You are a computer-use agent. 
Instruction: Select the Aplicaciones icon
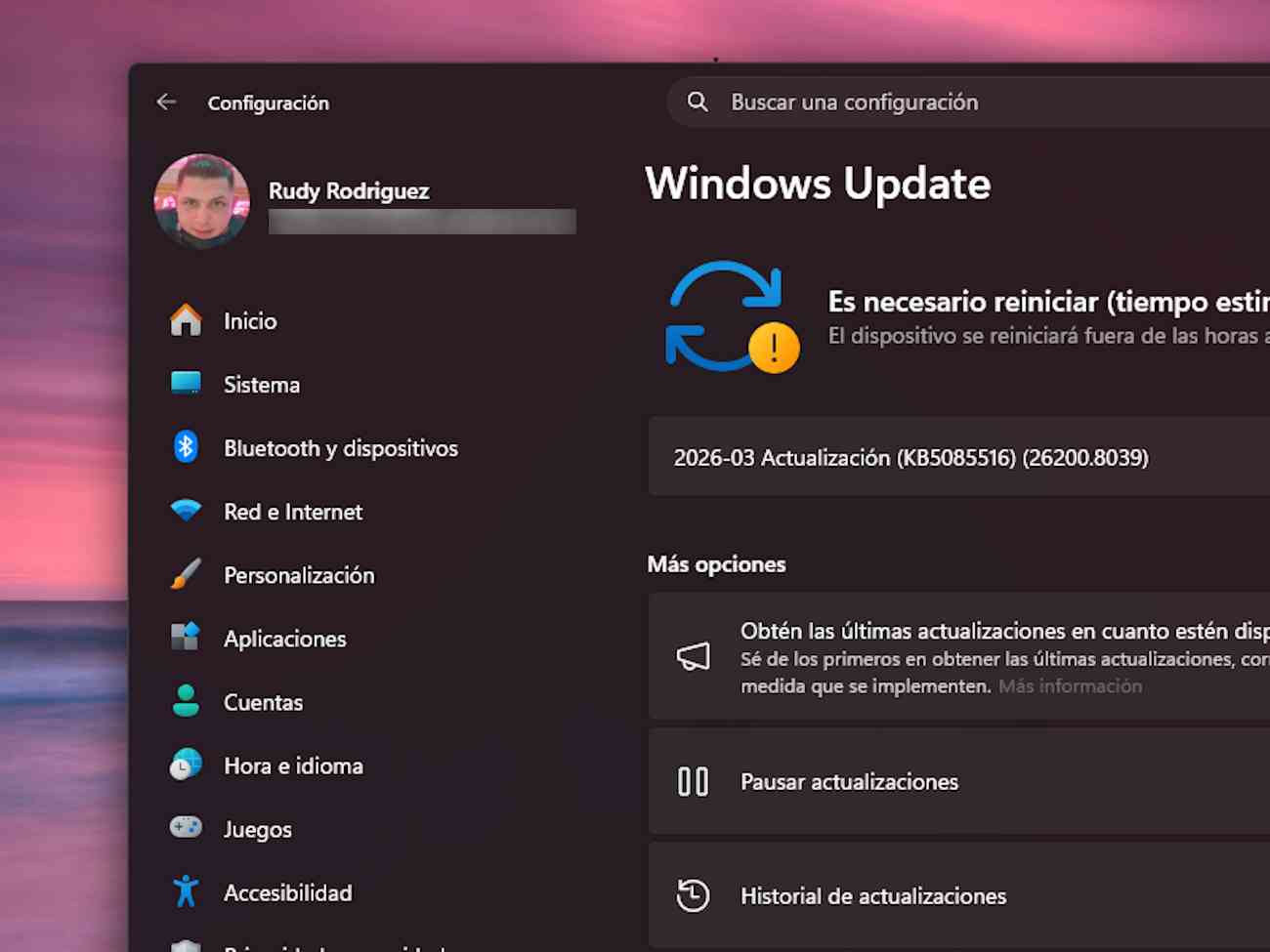tap(186, 638)
